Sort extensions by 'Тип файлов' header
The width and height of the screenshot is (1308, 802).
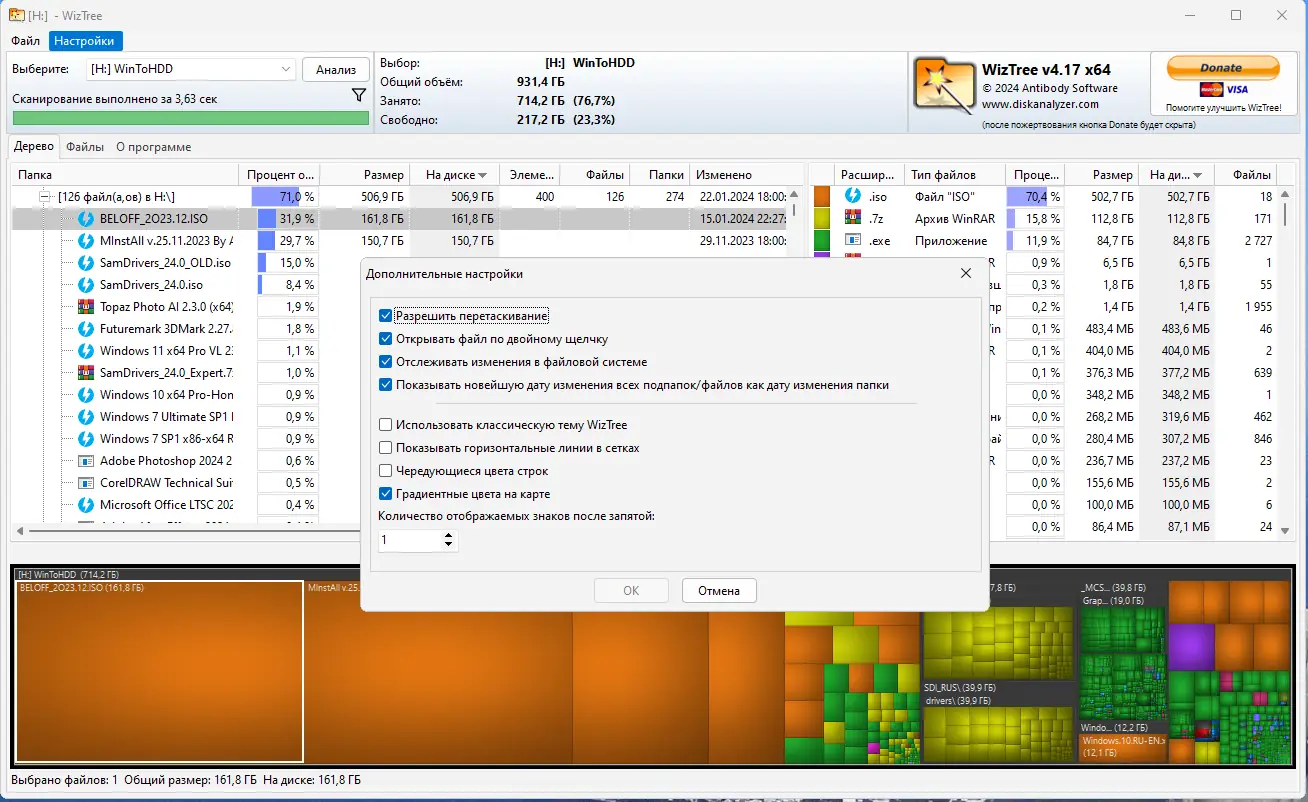click(954, 174)
